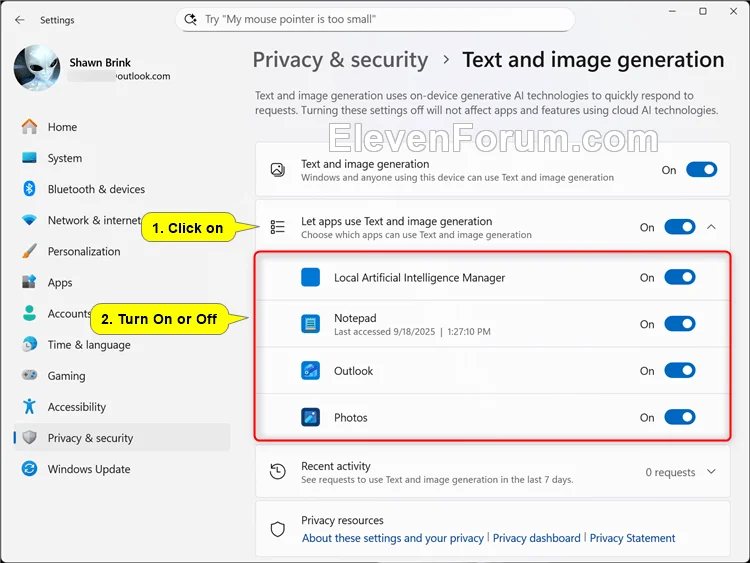Go to Bluetooth & devices
750x563 pixels.
pos(122,189)
